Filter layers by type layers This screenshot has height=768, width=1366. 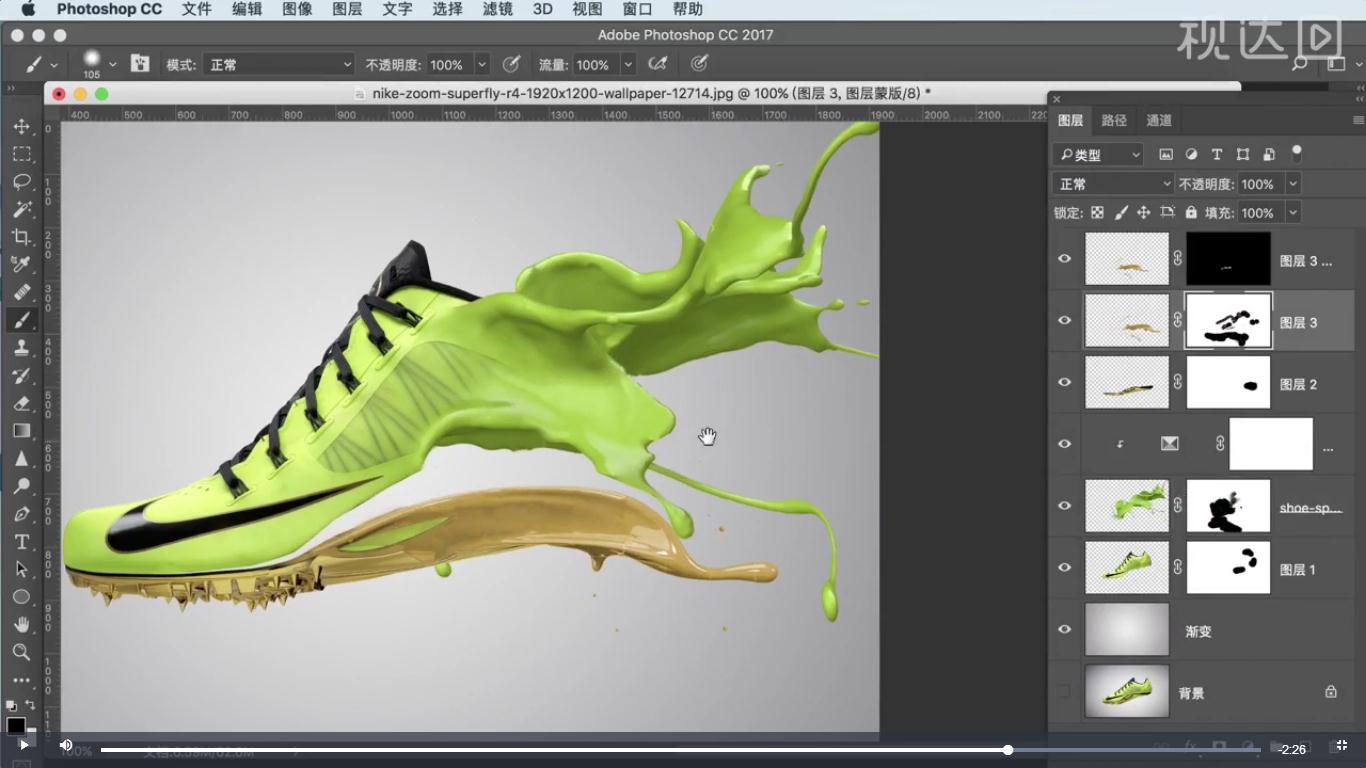point(1217,155)
